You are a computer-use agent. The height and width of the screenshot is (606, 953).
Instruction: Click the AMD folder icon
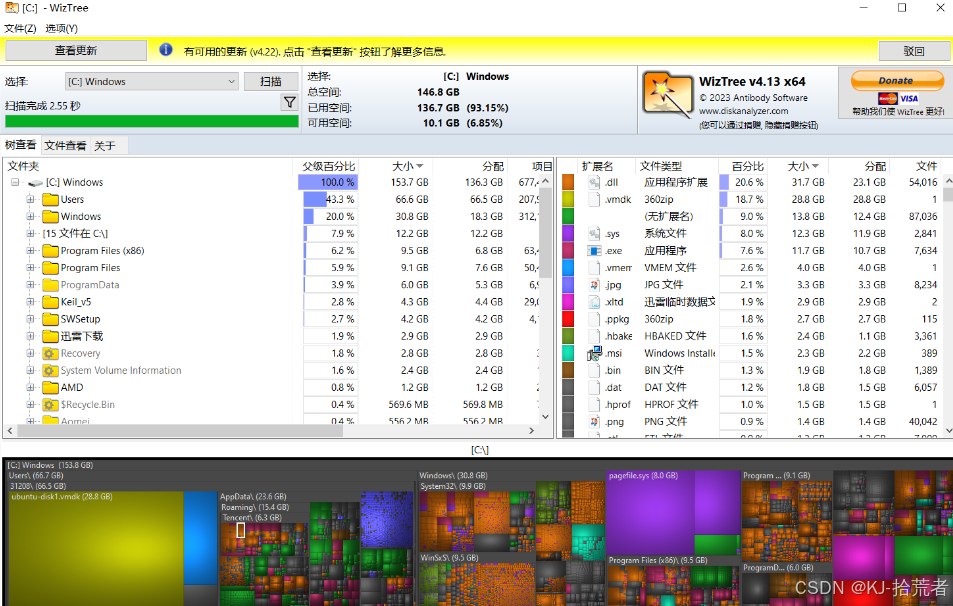[50, 387]
